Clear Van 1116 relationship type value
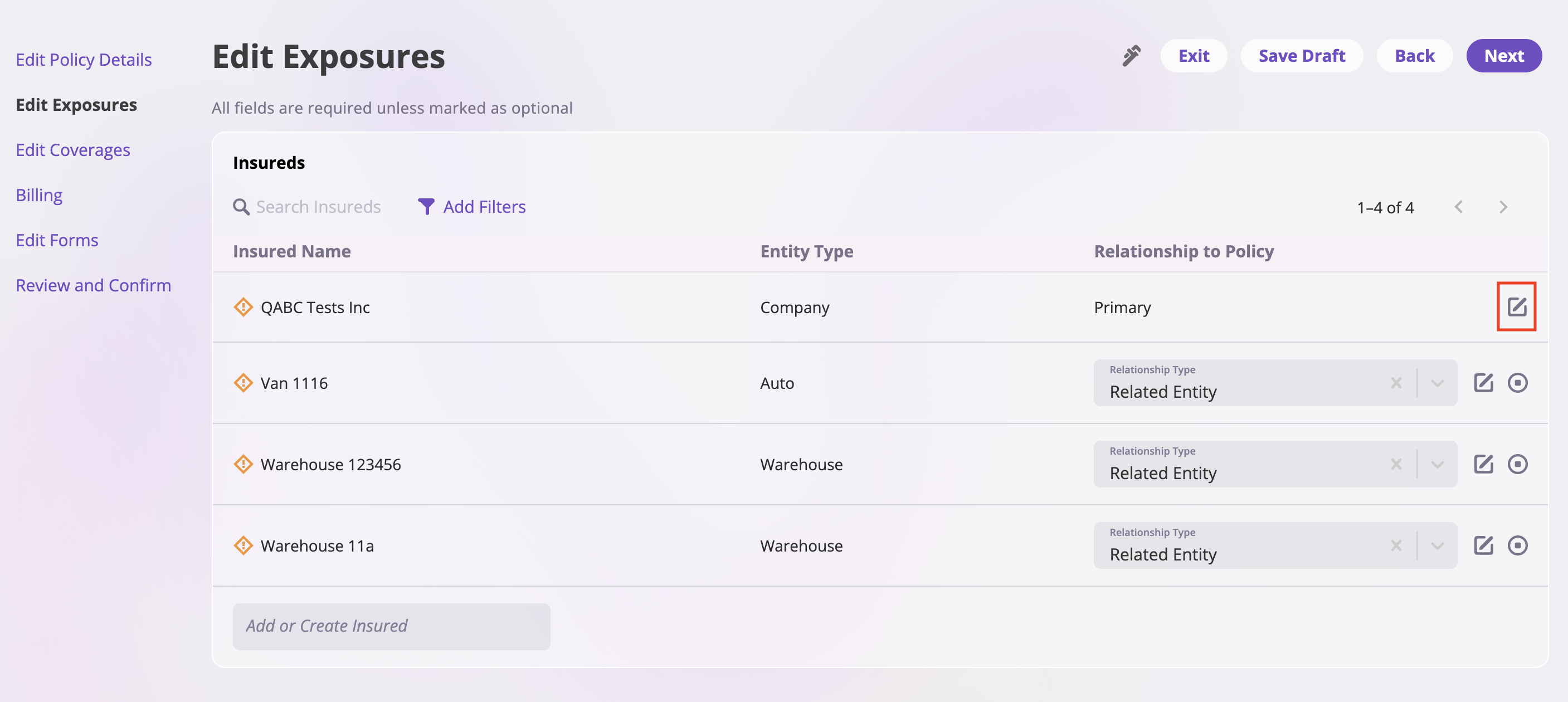 click(x=1396, y=383)
